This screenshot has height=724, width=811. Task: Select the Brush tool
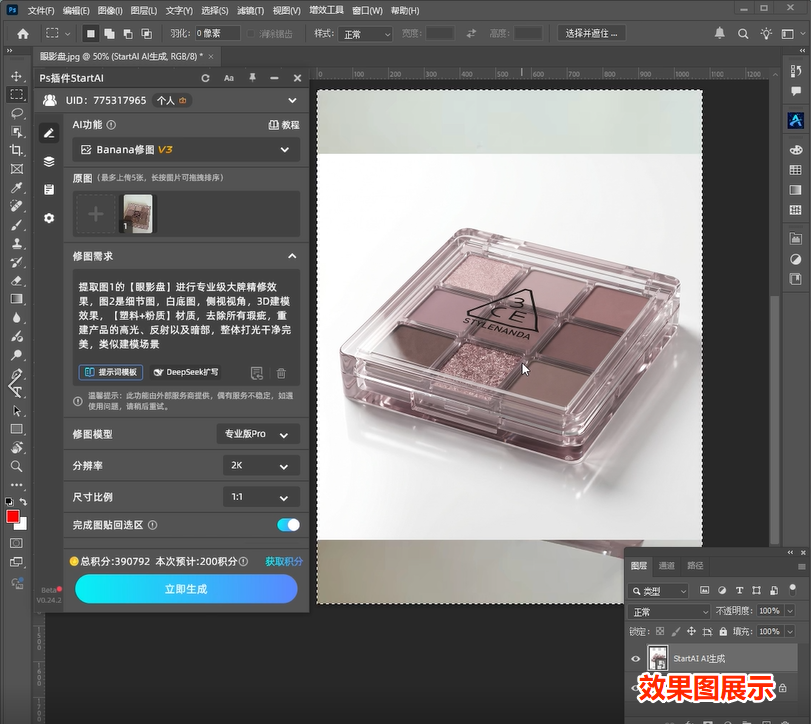click(x=17, y=225)
